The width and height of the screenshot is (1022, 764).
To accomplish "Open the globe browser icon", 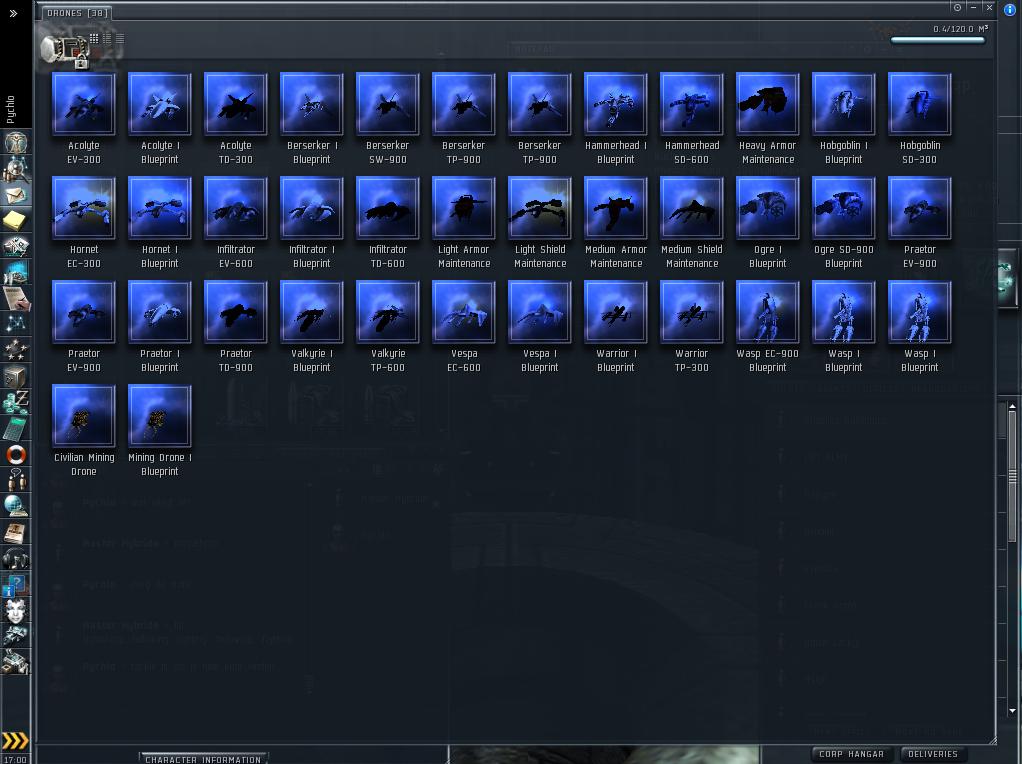I will point(16,506).
